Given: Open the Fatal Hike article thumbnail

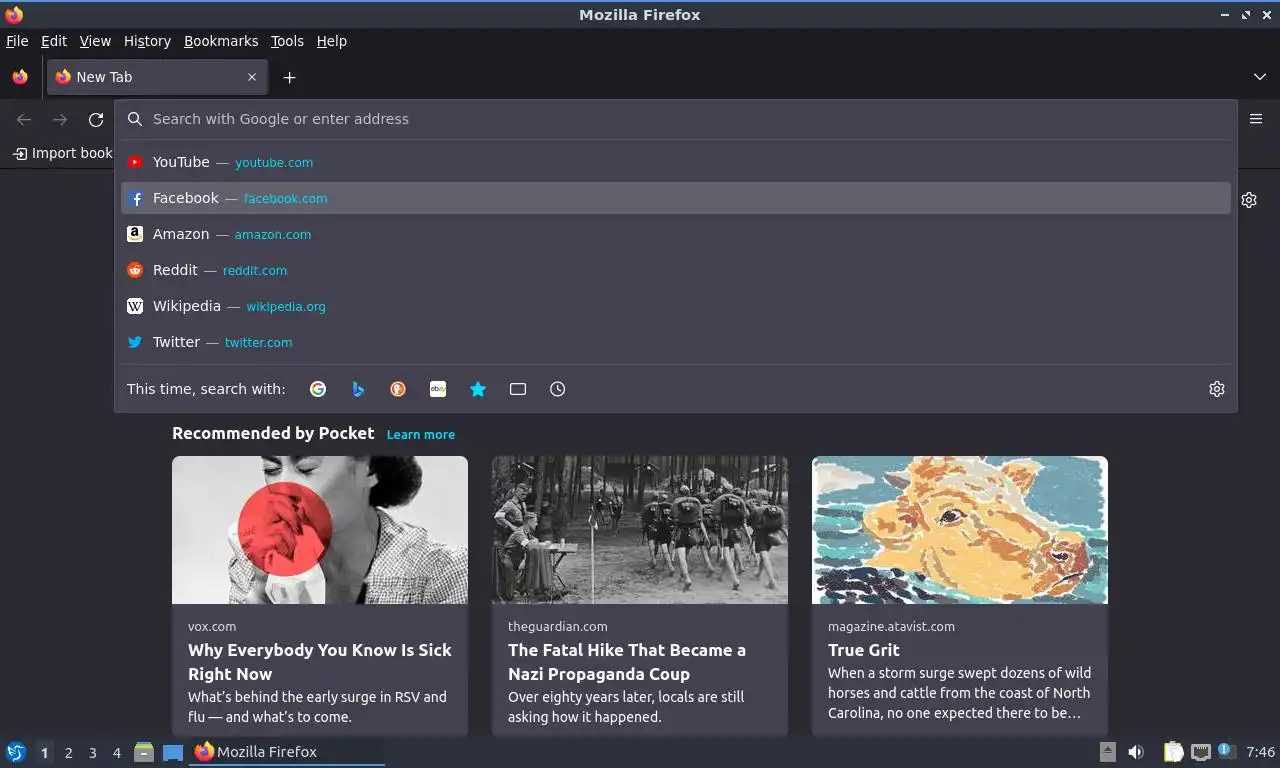Looking at the screenshot, I should click(x=640, y=530).
